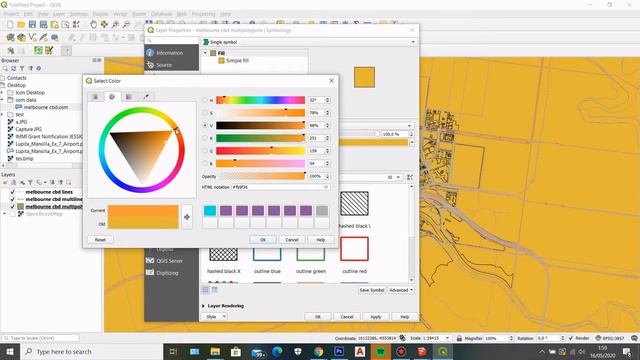Image resolution: width=640 pixels, height=360 pixels.
Task: Switch to the color wheel tab
Action: tap(112, 97)
